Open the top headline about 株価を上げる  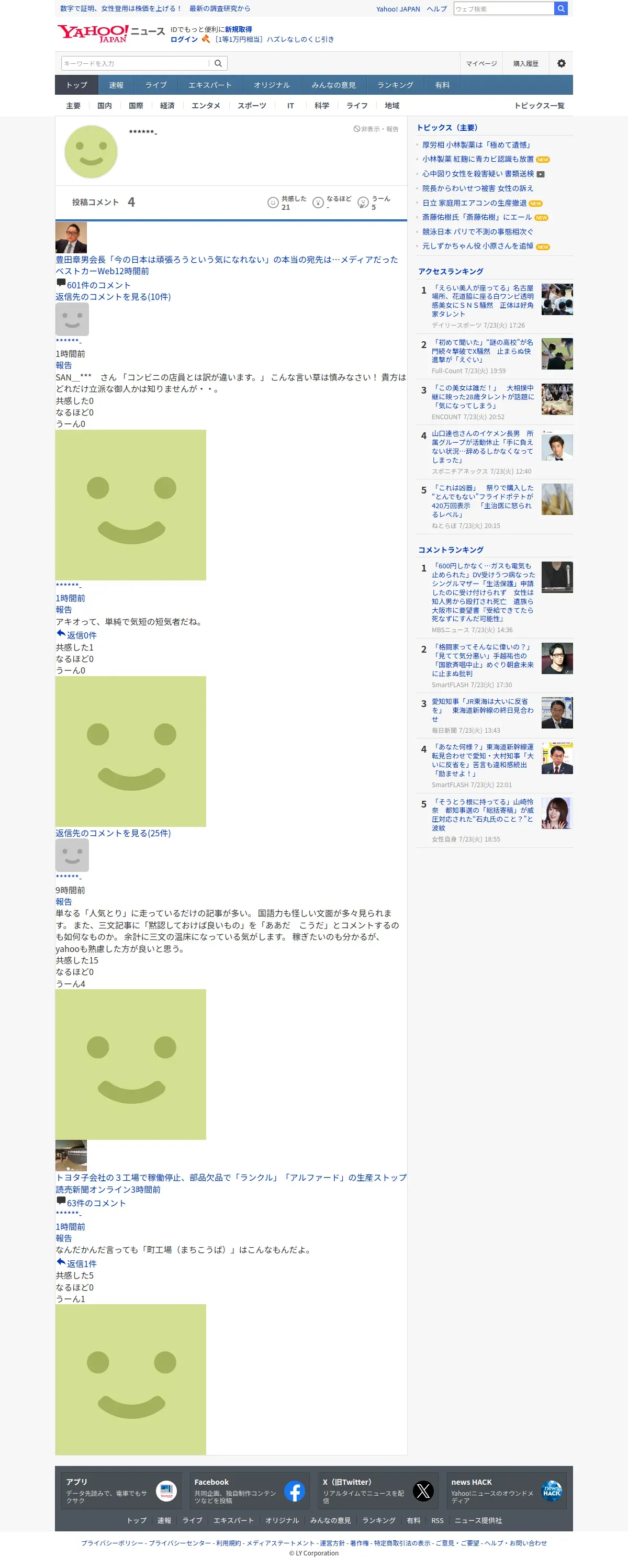[x=155, y=8]
